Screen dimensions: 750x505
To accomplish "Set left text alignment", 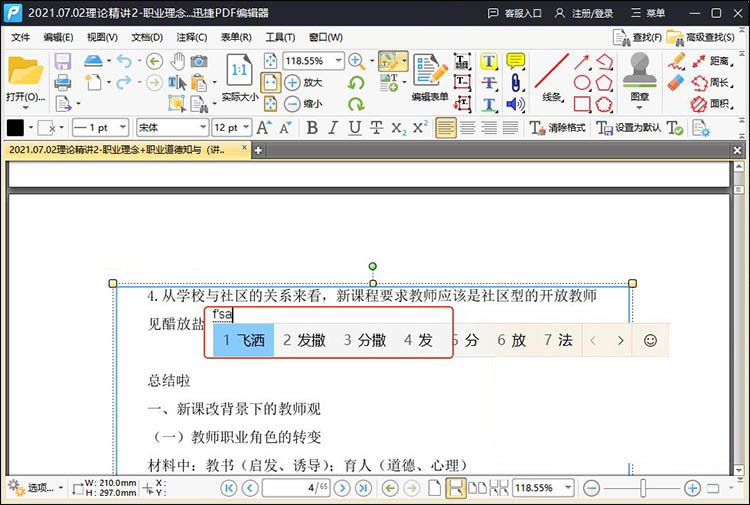I will 446,128.
